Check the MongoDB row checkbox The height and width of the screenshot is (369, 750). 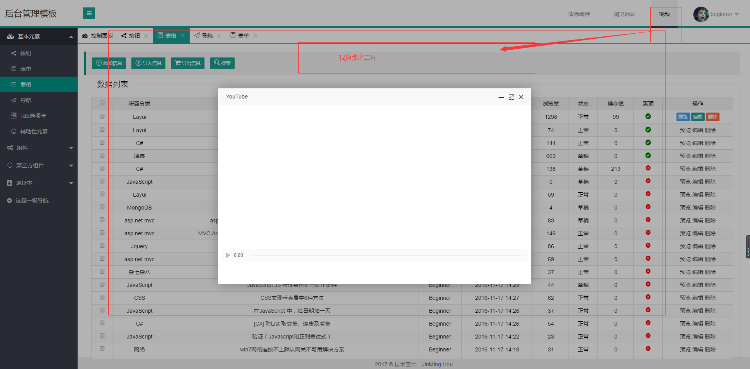(x=102, y=207)
